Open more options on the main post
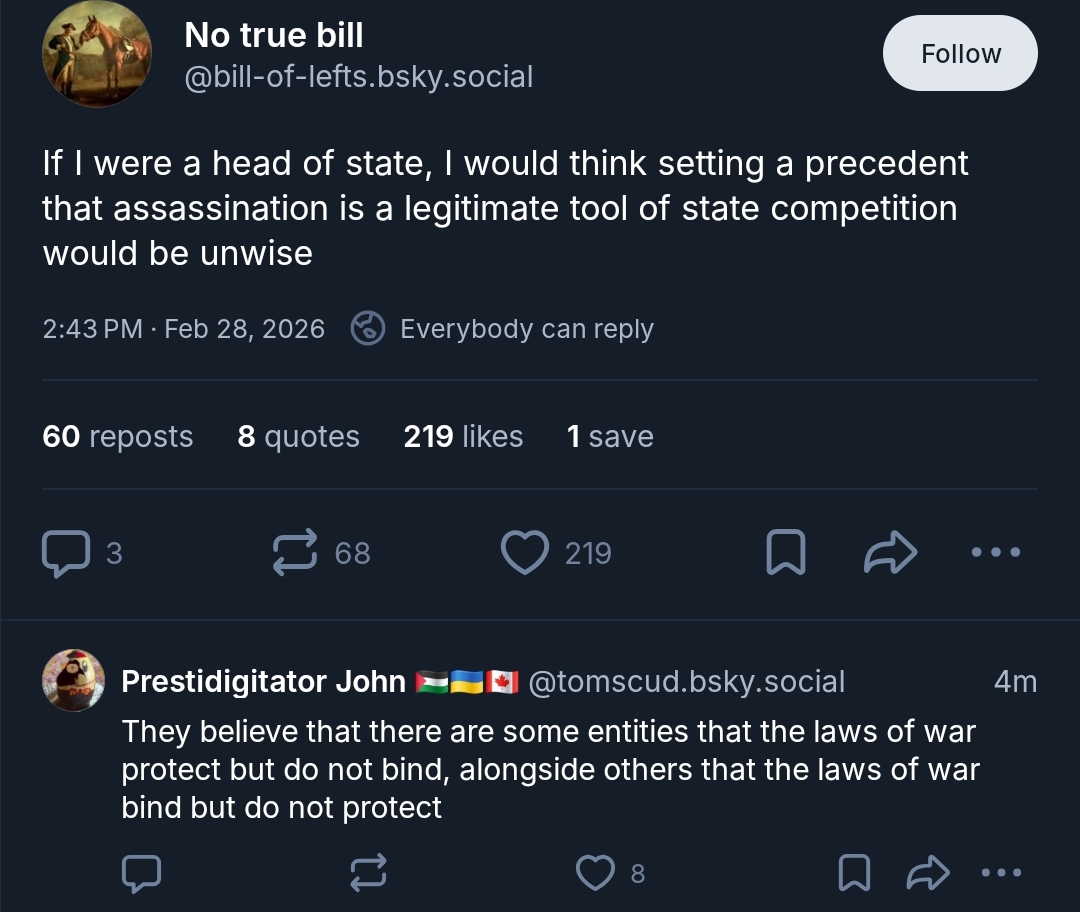Screen dimensions: 1080x912 point(996,552)
